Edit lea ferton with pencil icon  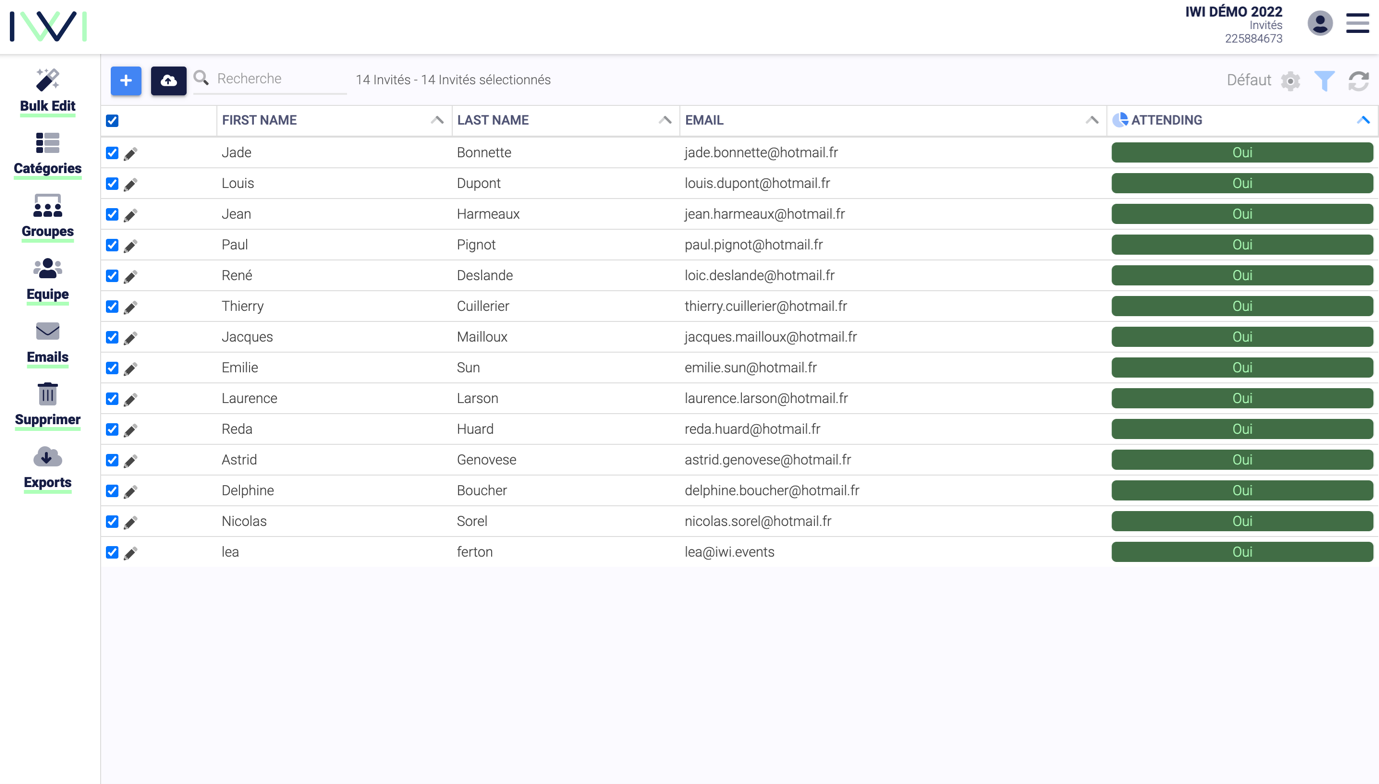tap(131, 553)
